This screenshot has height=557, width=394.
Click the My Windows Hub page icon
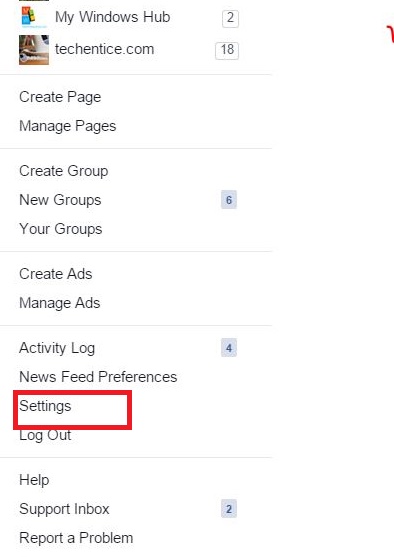(x=34, y=16)
